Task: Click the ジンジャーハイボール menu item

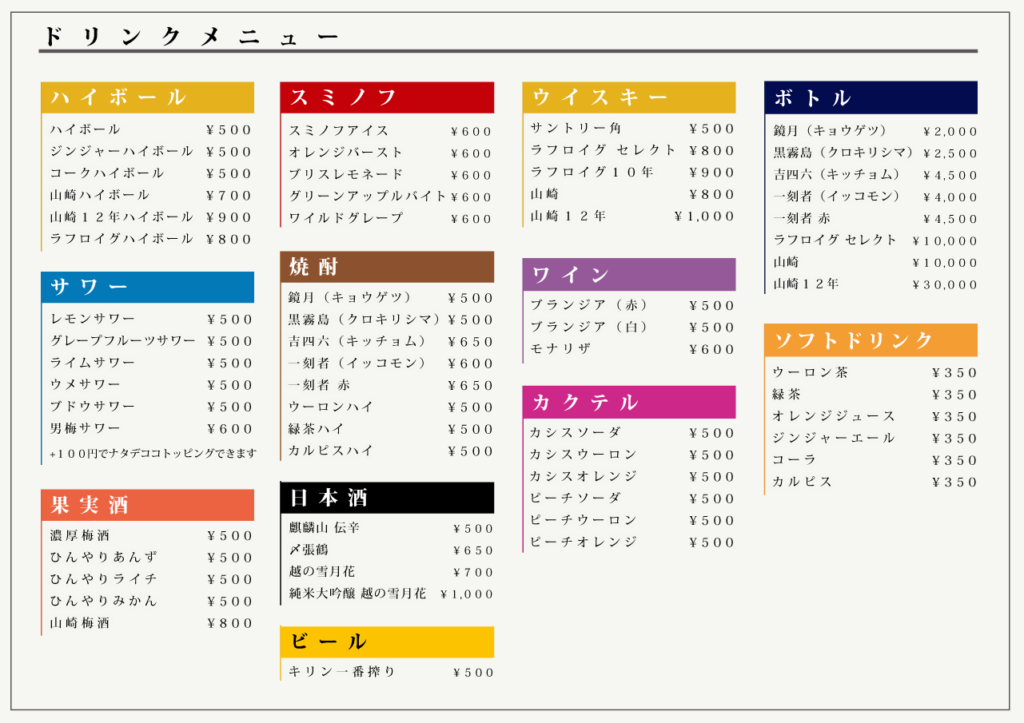Action: [122, 152]
